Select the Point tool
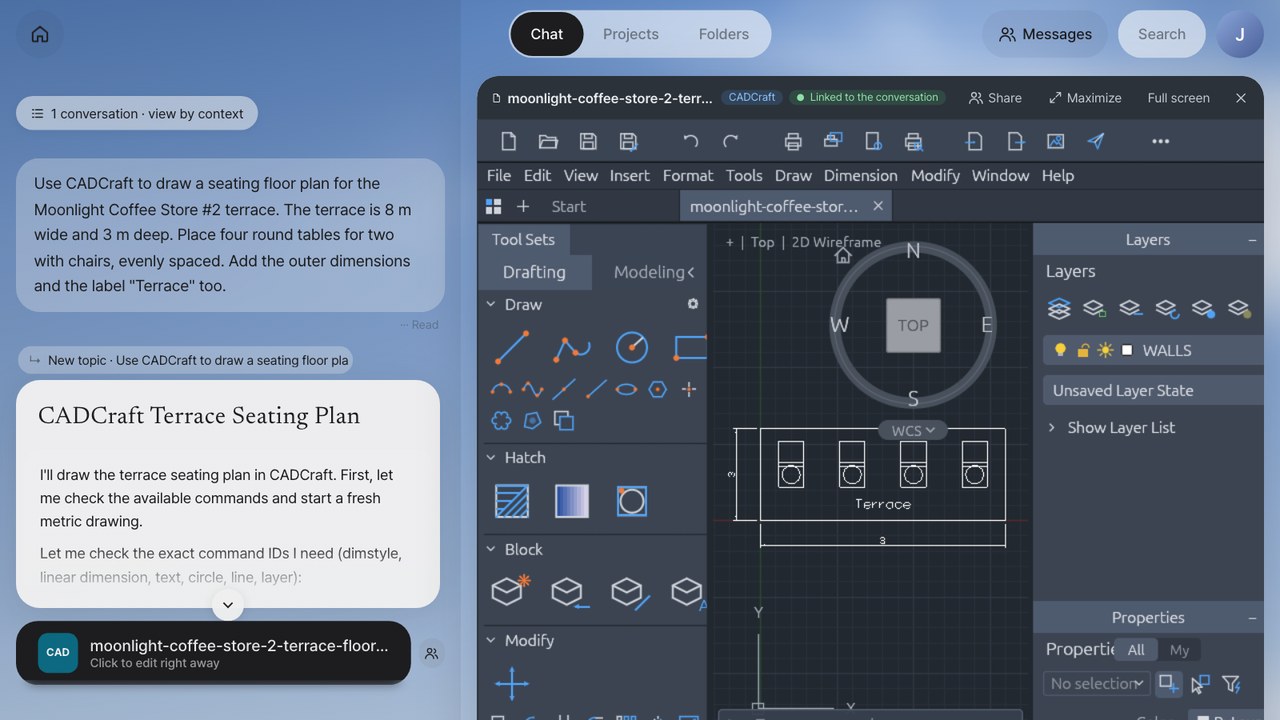 click(689, 389)
